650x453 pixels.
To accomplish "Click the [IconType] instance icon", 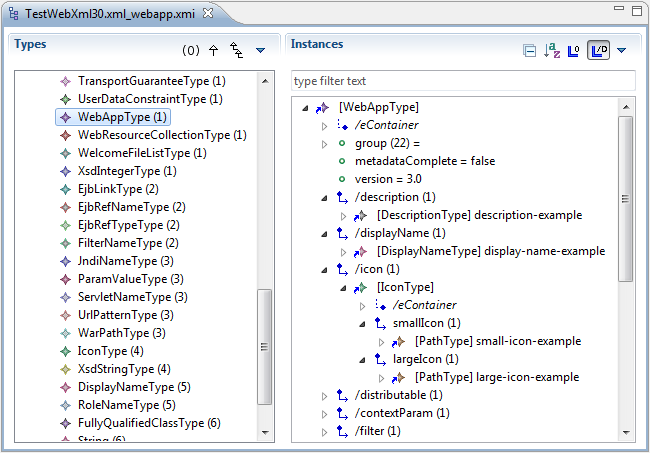I will click(x=361, y=288).
